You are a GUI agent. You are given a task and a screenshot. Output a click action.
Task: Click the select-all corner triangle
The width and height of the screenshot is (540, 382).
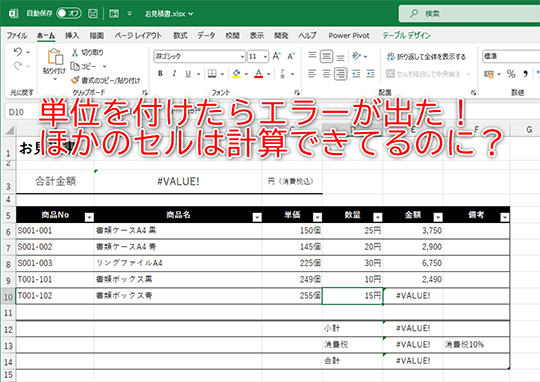(9, 130)
